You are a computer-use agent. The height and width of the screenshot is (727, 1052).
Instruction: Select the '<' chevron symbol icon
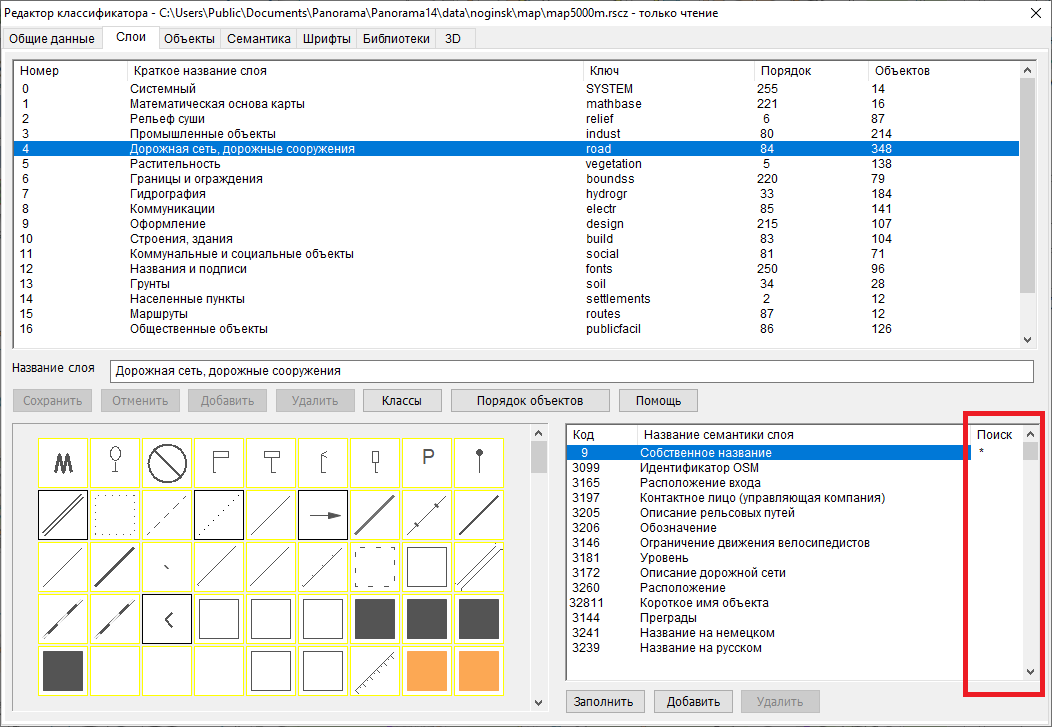168,618
